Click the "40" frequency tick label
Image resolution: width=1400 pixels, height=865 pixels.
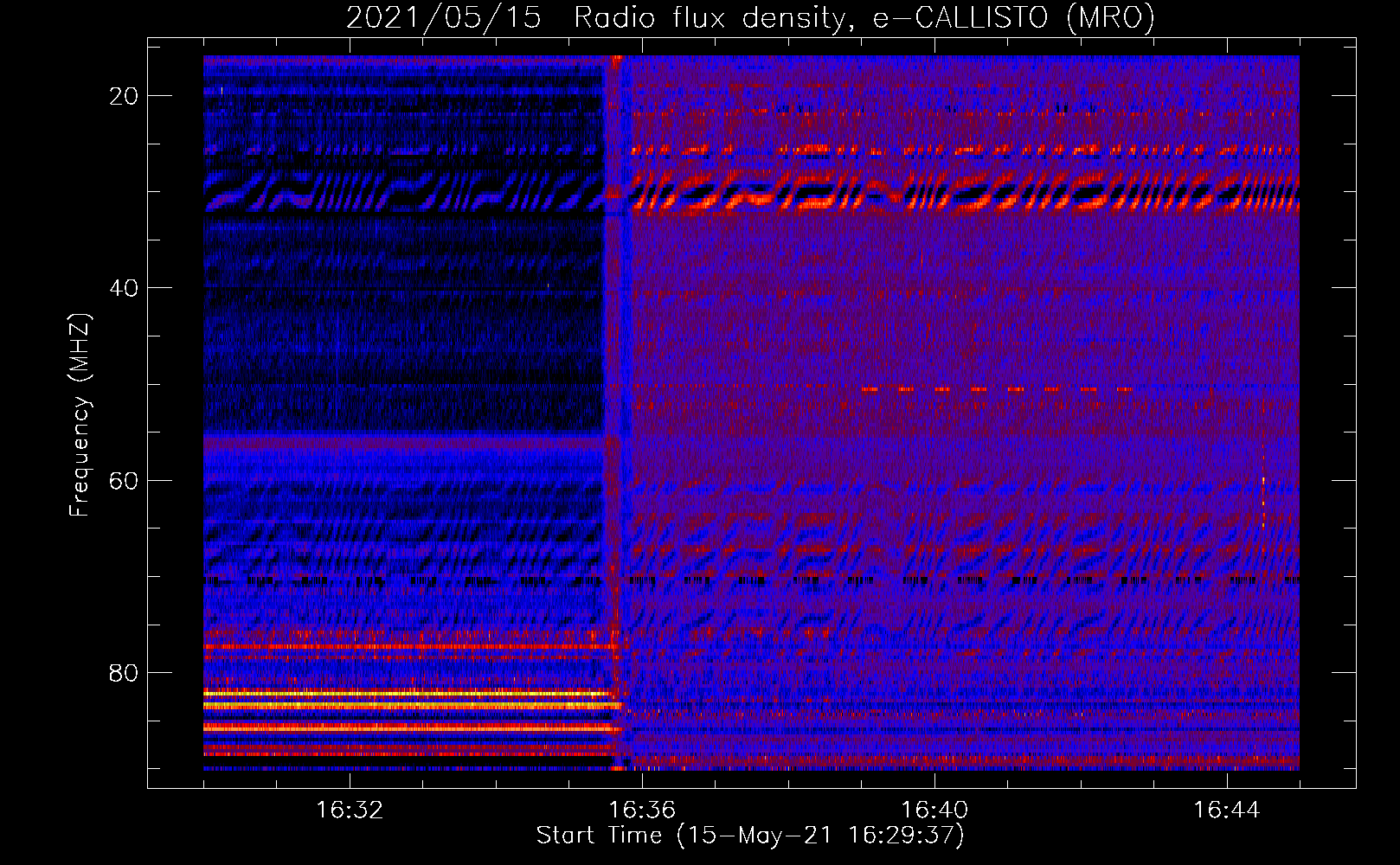(x=125, y=288)
